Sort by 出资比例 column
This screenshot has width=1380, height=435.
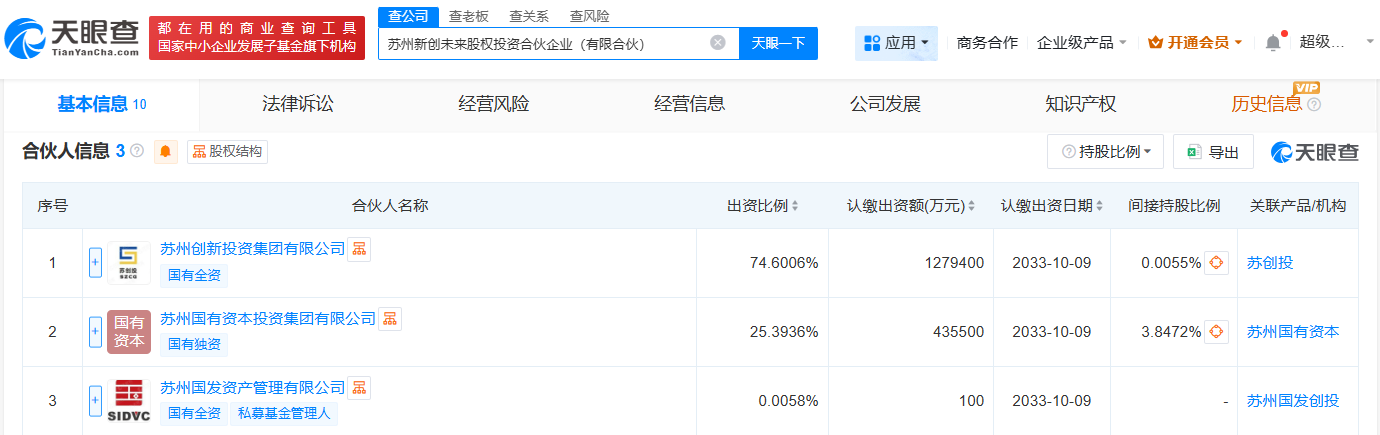click(763, 206)
